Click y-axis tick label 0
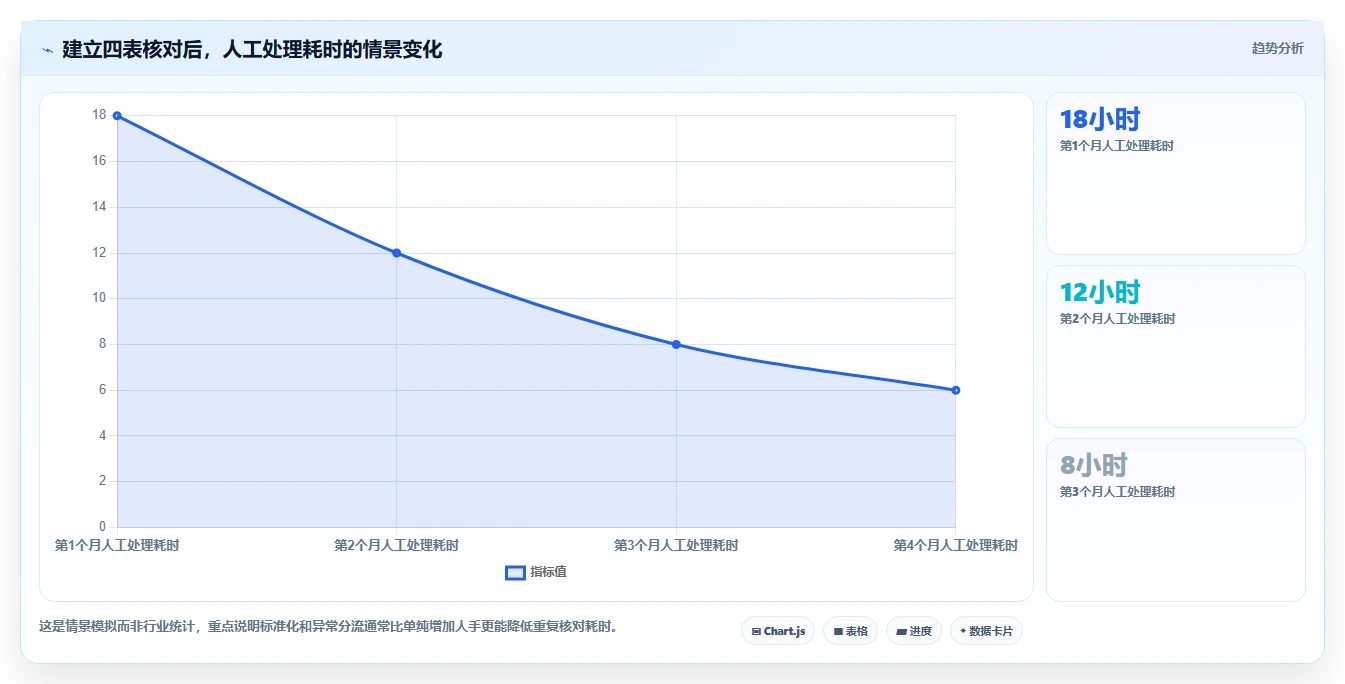Viewport: 1345px width, 684px height. [x=102, y=527]
